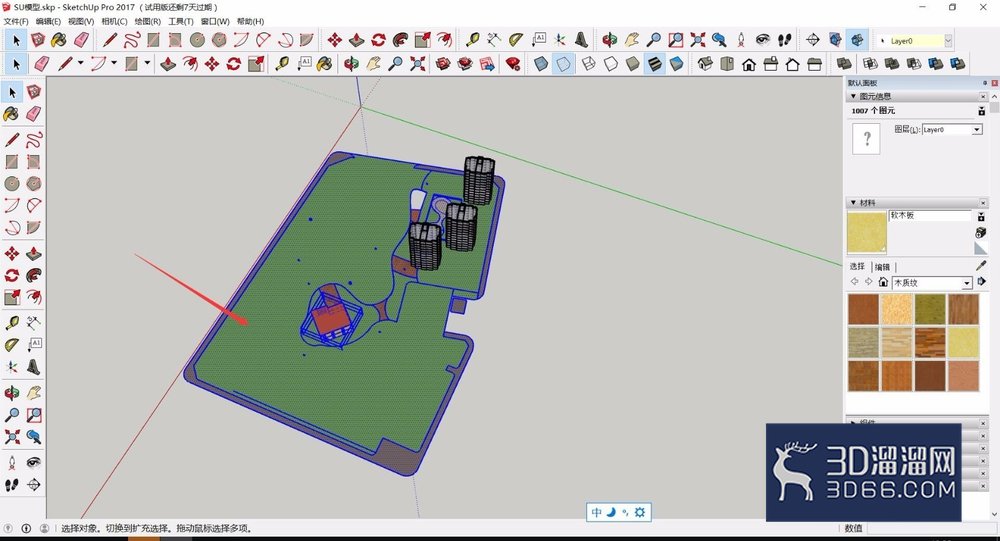Select the Tape Measure tool in left toolbar
Screen dimensions: 1000x541
click(11, 323)
